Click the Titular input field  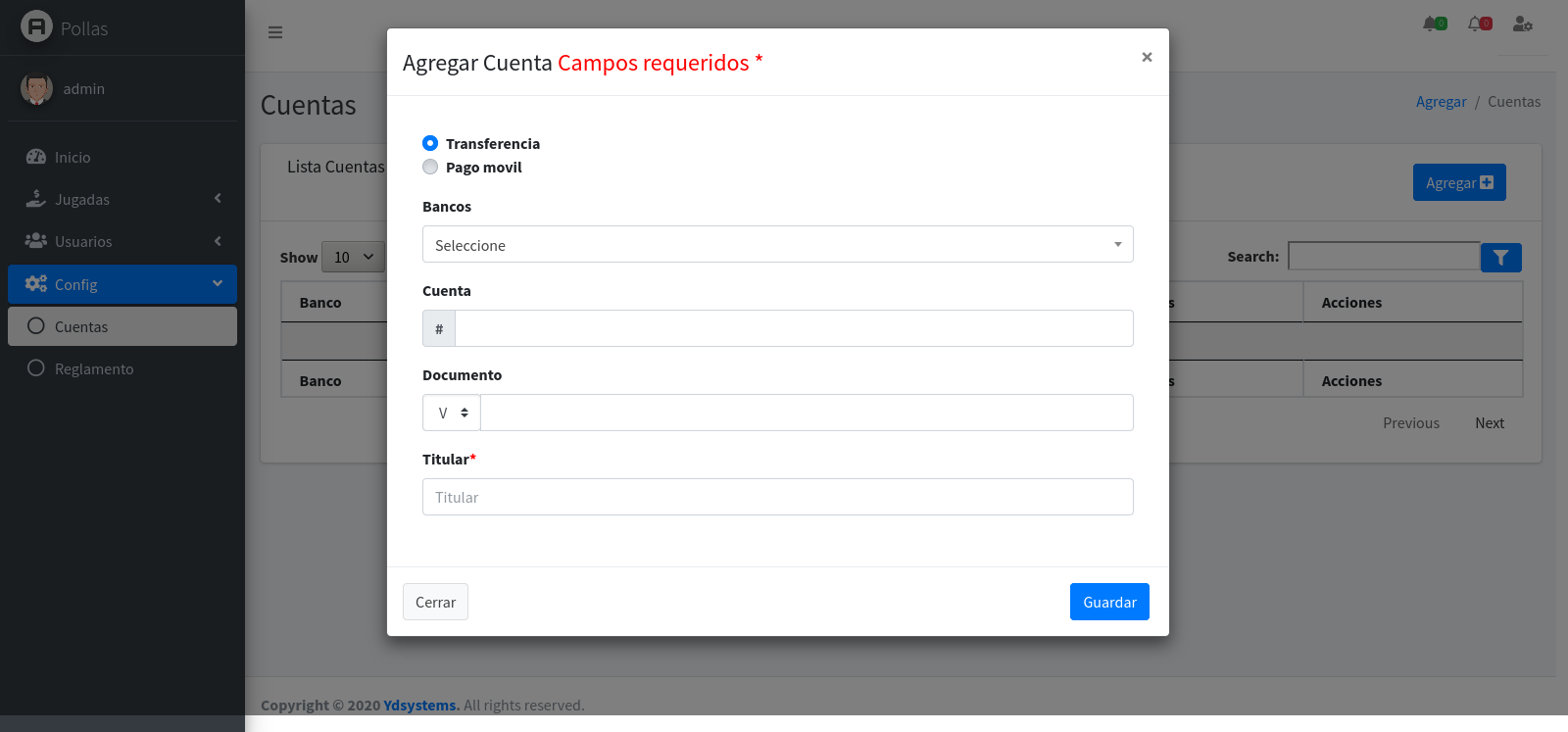pos(777,497)
